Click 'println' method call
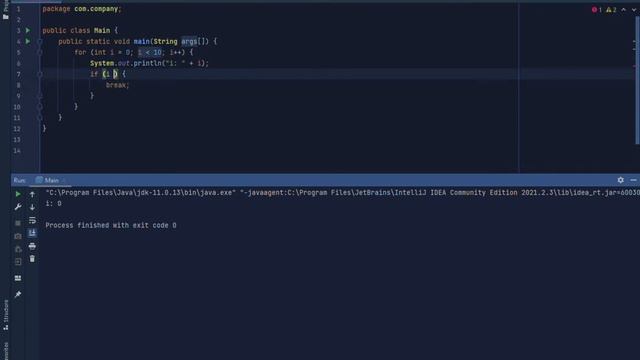Screen dimensions: 640x360 [x=147, y=63]
